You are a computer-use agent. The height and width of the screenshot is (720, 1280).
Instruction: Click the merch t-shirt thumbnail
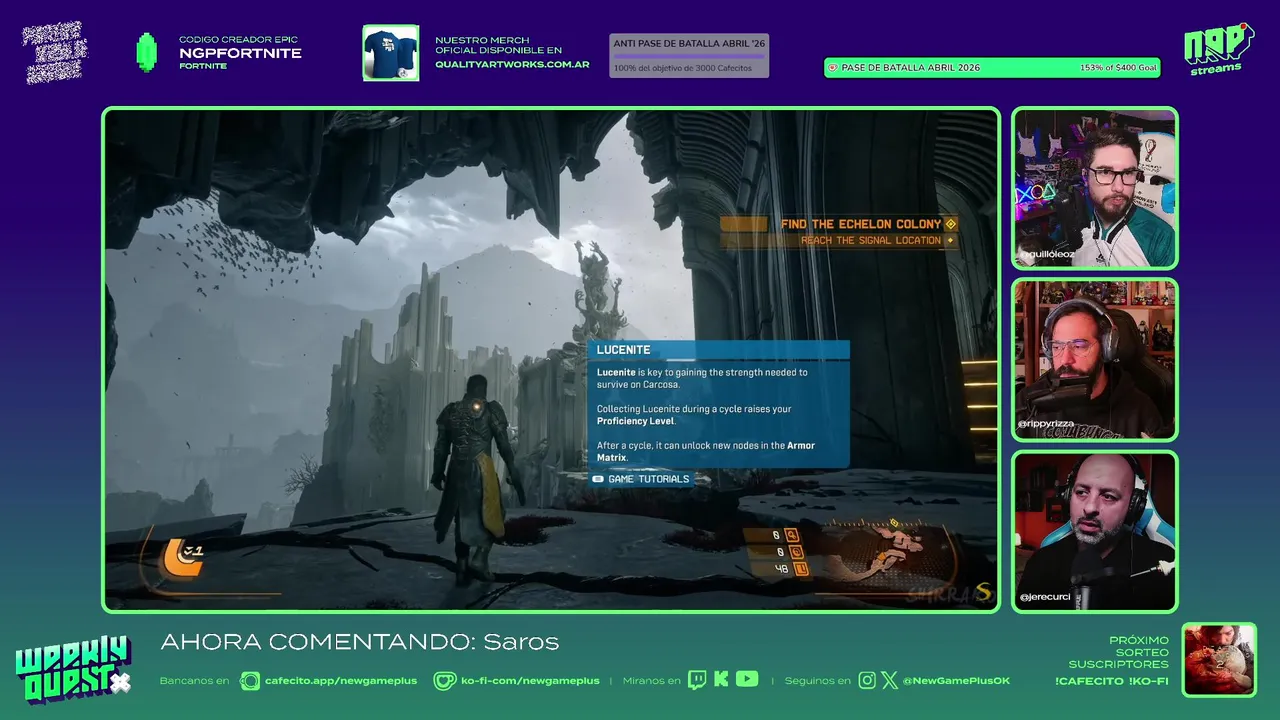(x=391, y=53)
